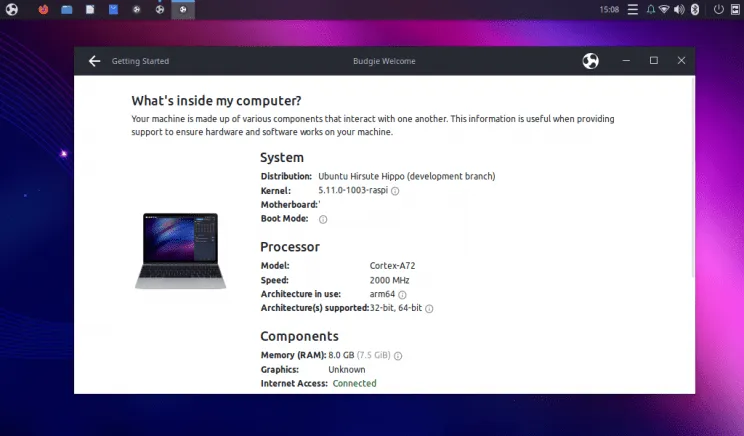Click the info icon beside Boot Mode
This screenshot has width=744, height=436.
pyautogui.click(x=323, y=219)
